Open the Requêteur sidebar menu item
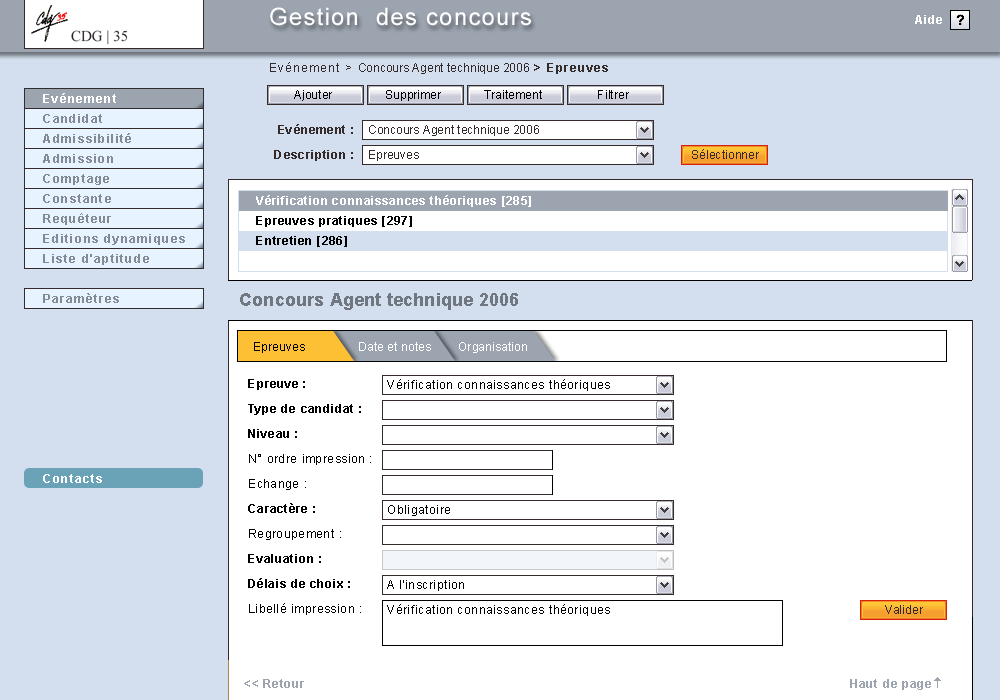Image resolution: width=1000 pixels, height=700 pixels. point(114,219)
